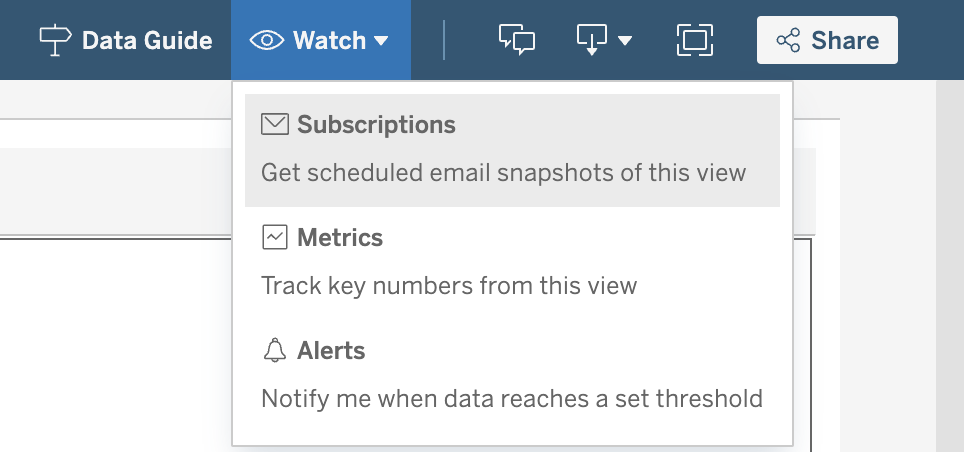Select Subscriptions menu entry
The width and height of the screenshot is (964, 452).
click(x=512, y=150)
